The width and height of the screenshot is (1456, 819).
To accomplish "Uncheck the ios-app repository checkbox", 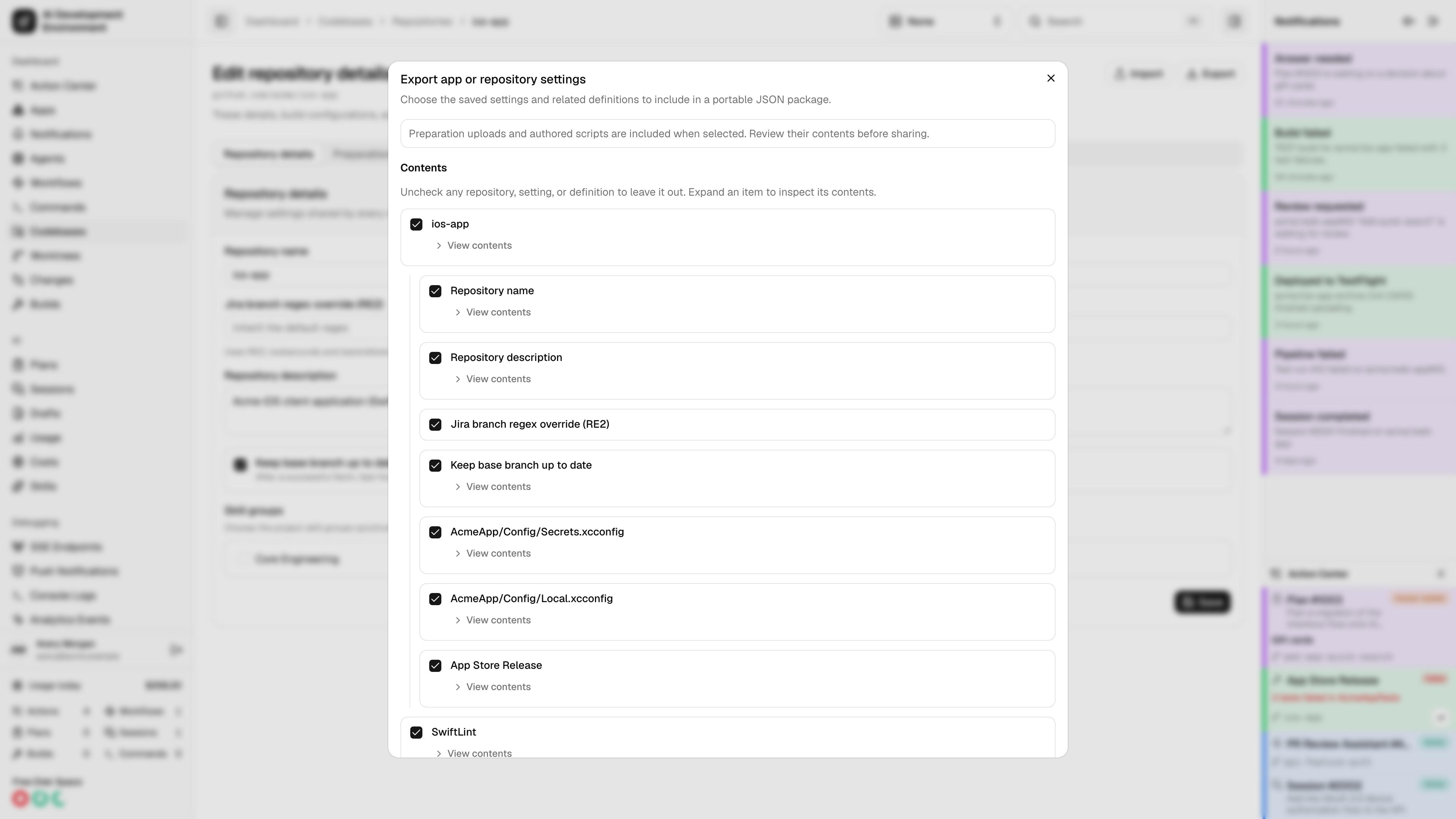I will coord(416,224).
